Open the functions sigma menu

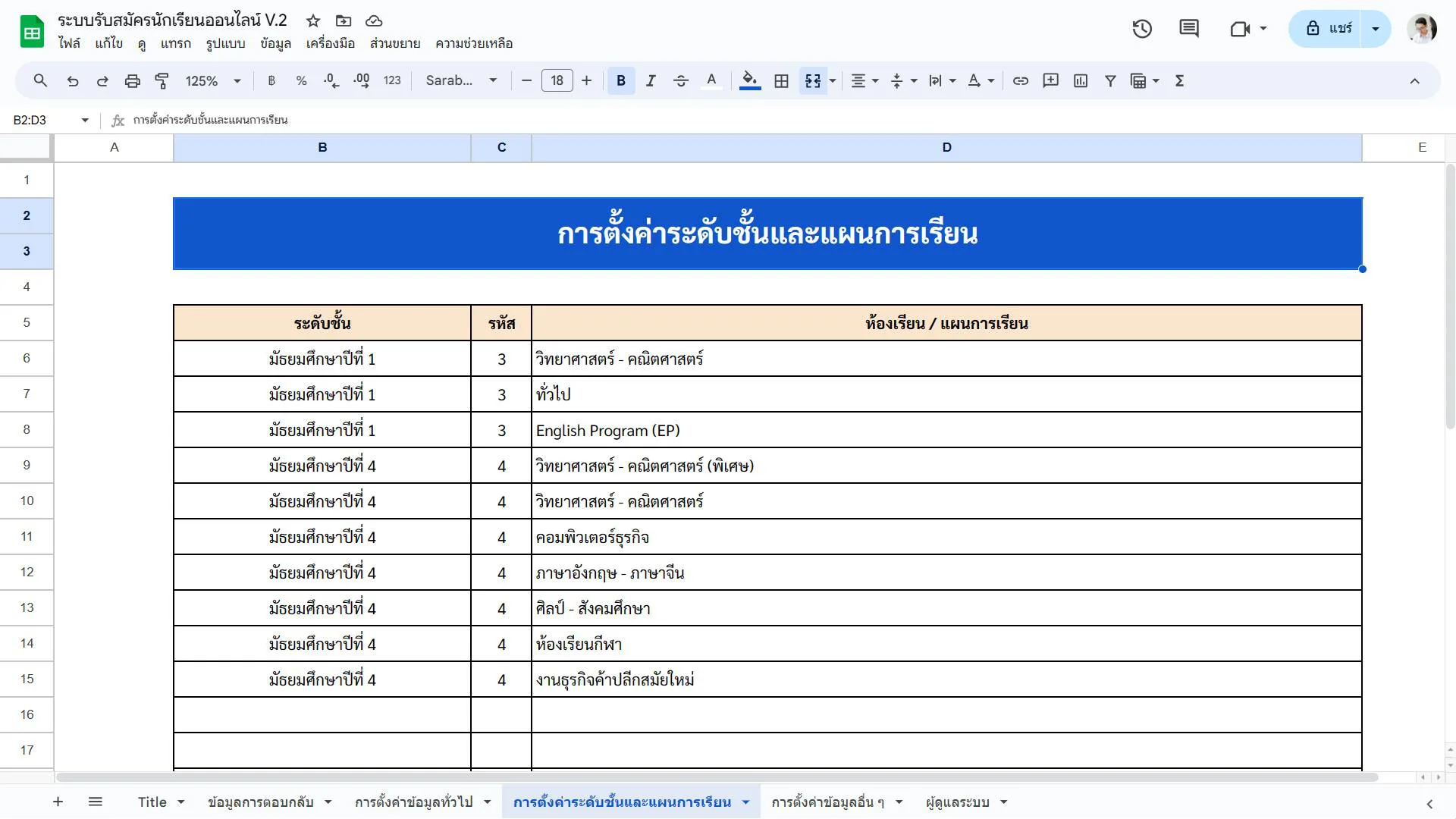[x=1179, y=80]
